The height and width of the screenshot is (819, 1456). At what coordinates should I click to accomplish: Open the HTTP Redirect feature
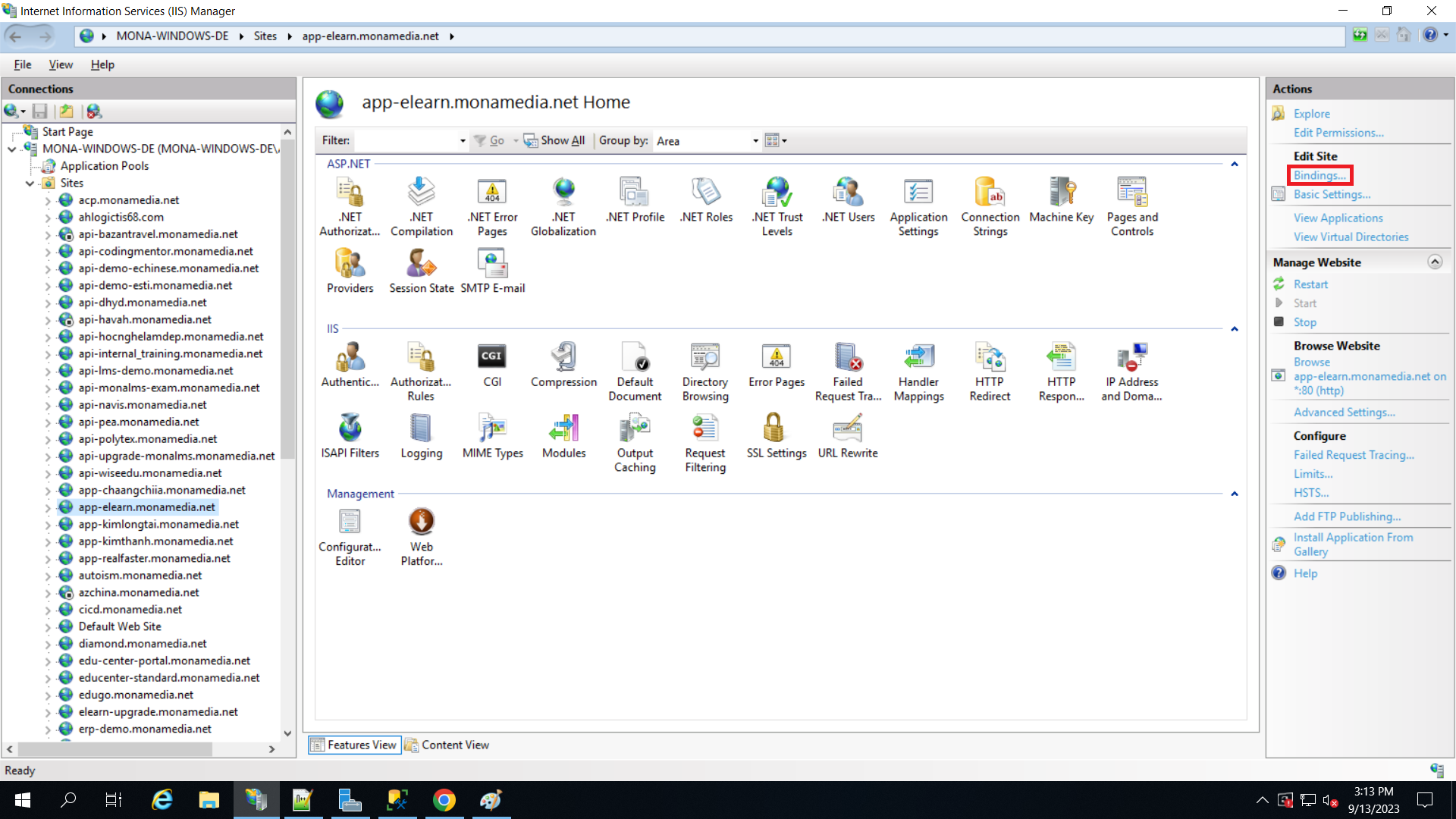(x=990, y=372)
